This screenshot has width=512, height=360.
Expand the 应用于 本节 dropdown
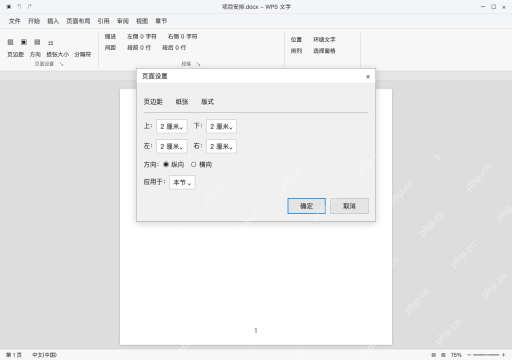[x=182, y=182]
